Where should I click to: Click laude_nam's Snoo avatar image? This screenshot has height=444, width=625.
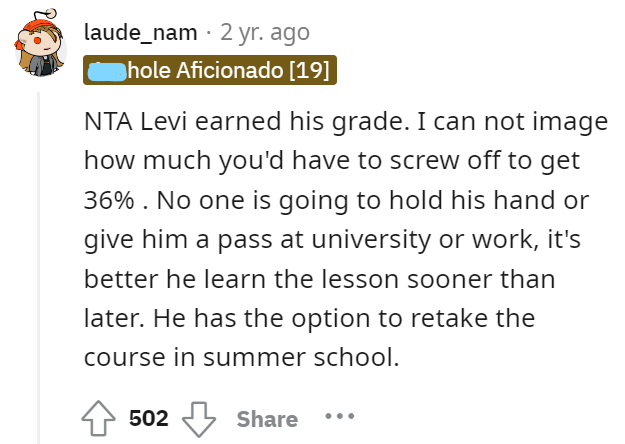(40, 42)
